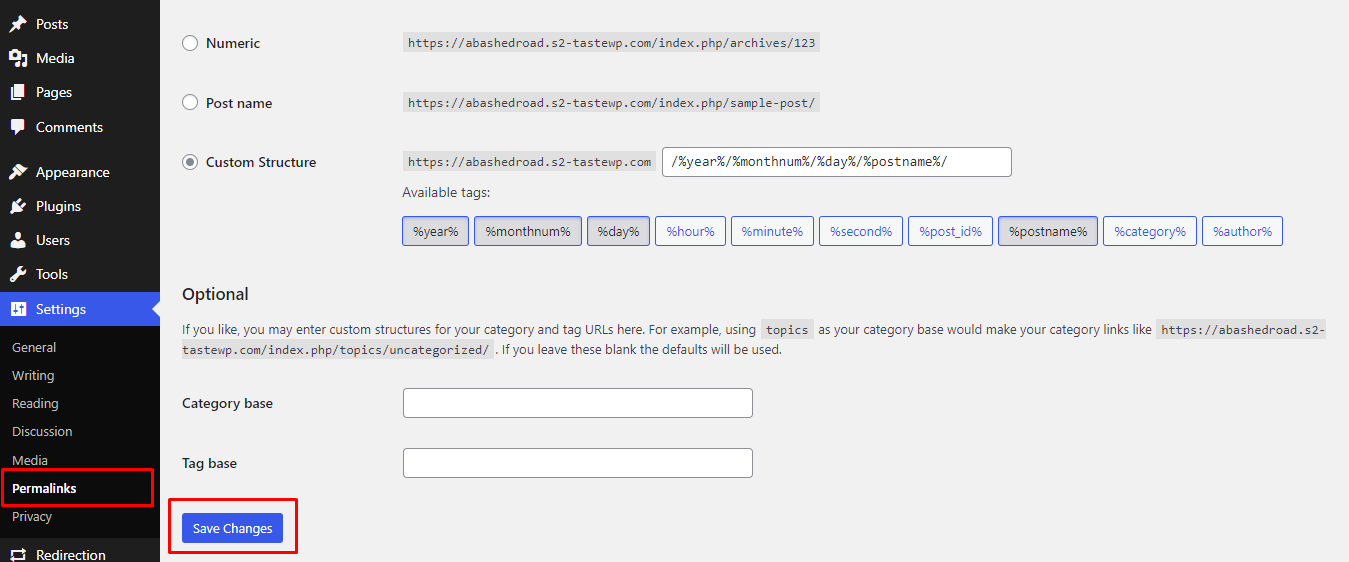This screenshot has height=562, width=1349.
Task: Add the %minute% tag
Action: tap(772, 231)
